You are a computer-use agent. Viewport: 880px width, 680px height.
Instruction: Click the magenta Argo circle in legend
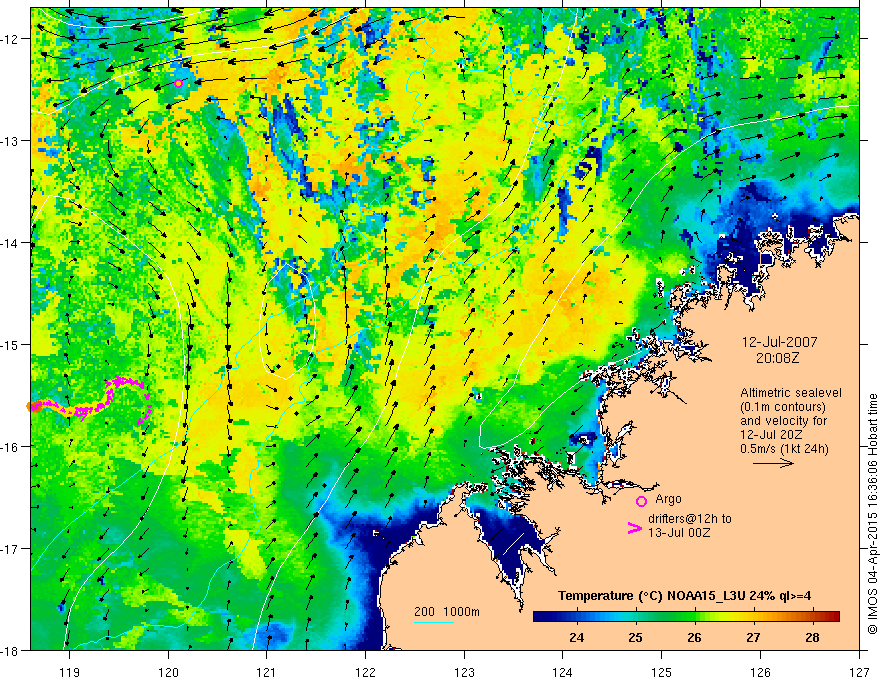tap(641, 501)
